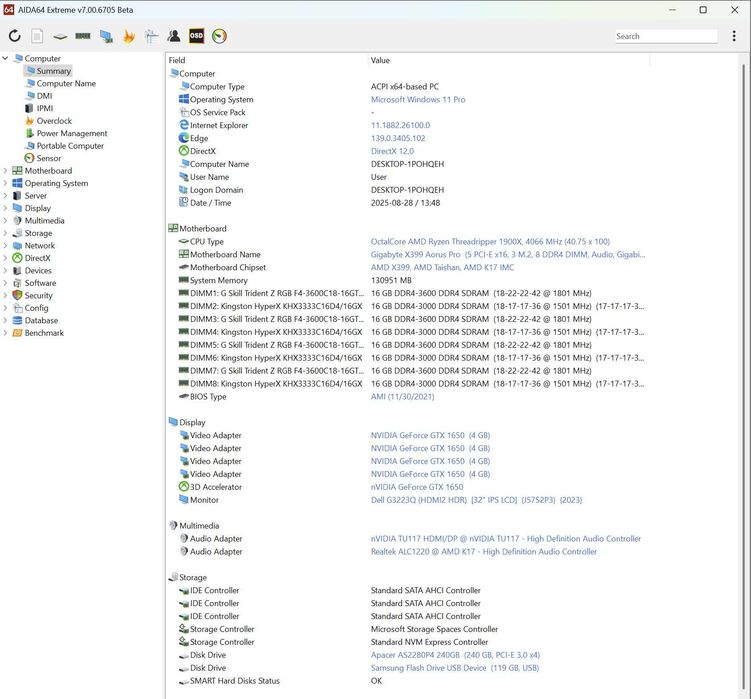Open the nVIDIA GeForce GTX 1650 3D Accelerator link
The image size is (751, 699).
417,487
